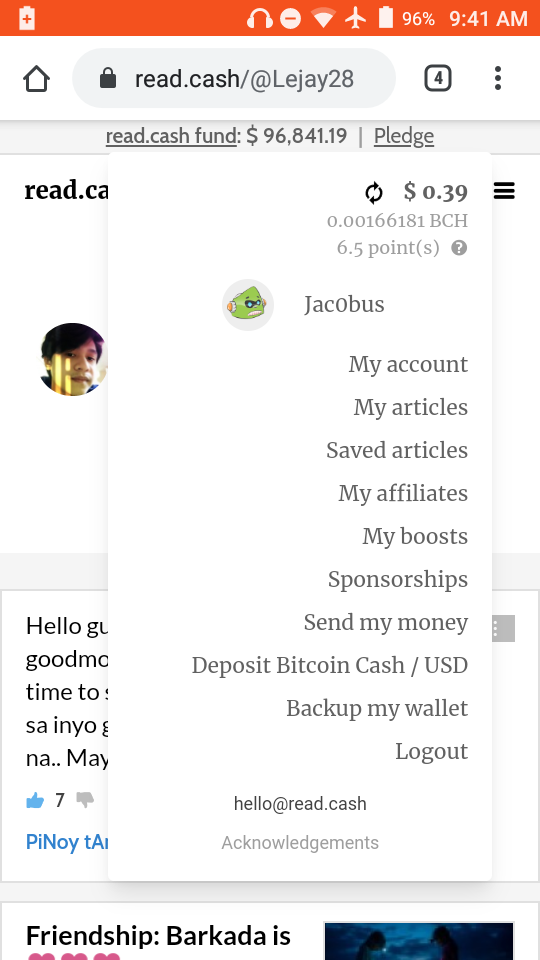Image resolution: width=540 pixels, height=960 pixels.
Task: Open the Pledge link
Action: 404,136
